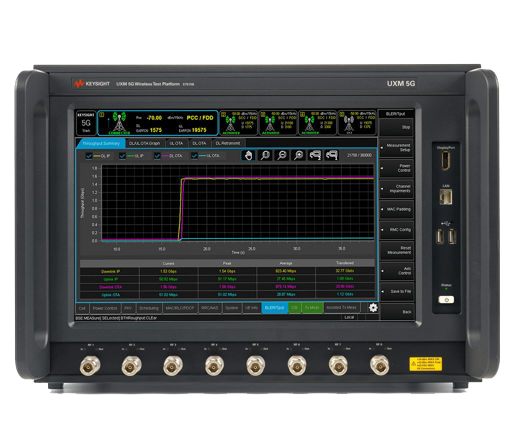Screen dimensions: 521x445
Task: Open the PHY bottom tab
Action: tap(128, 308)
